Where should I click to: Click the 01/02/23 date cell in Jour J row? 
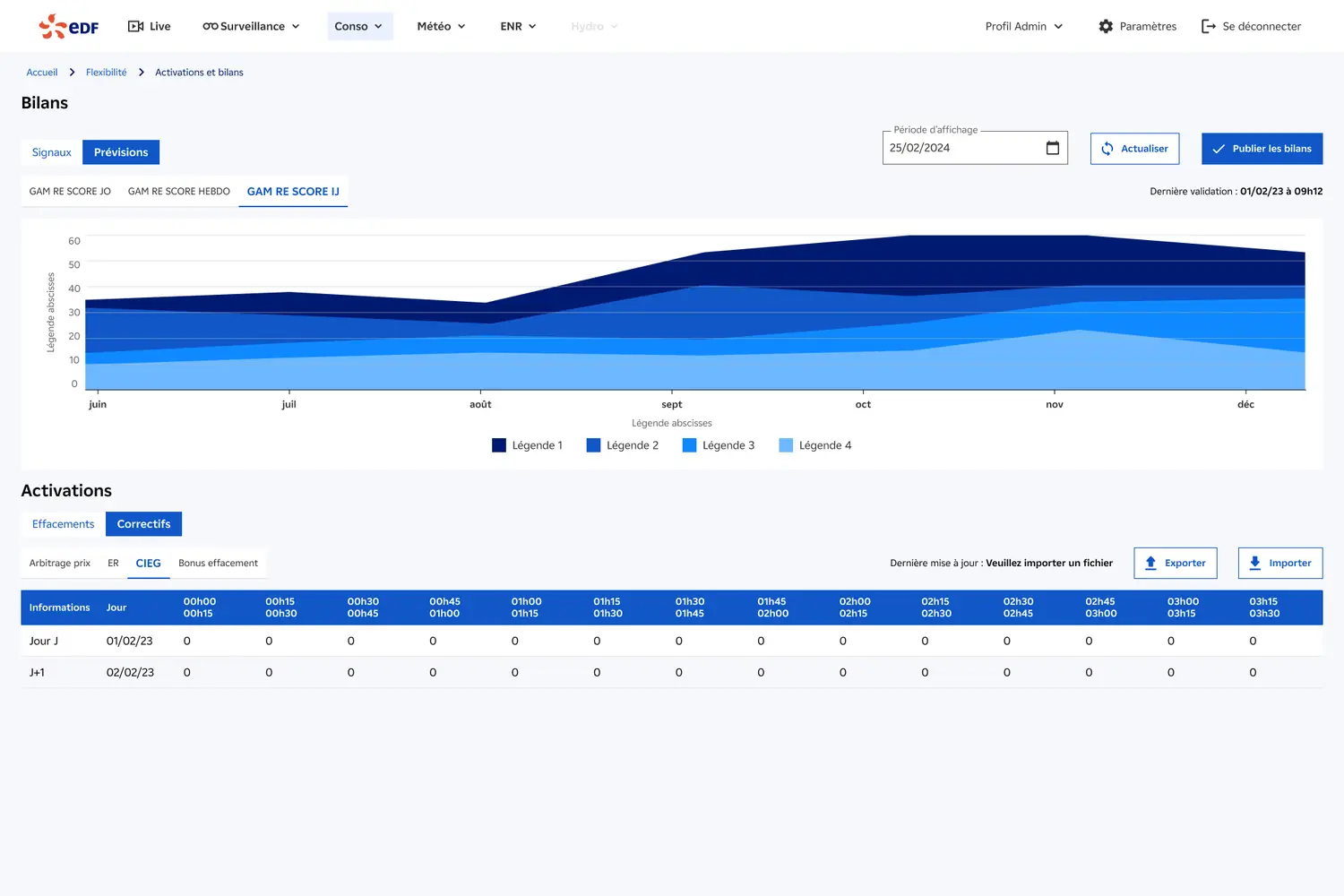coord(130,642)
